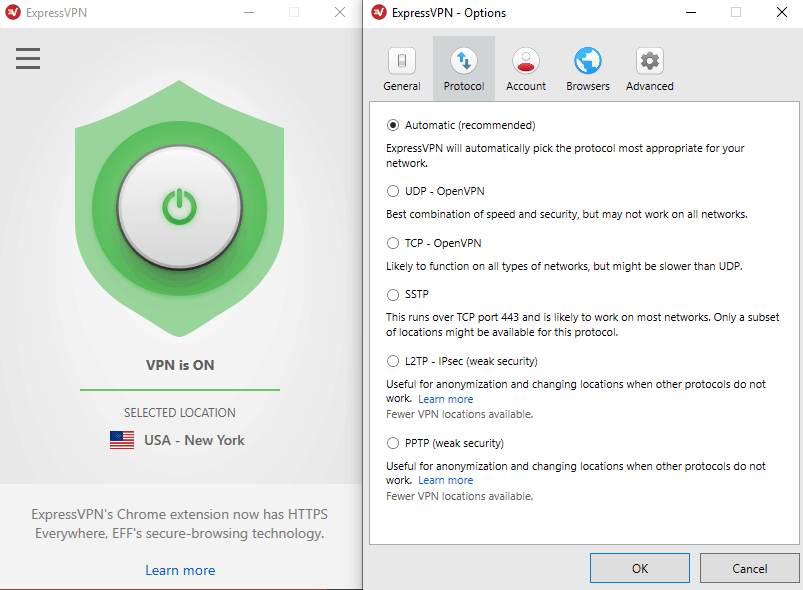The image size is (803, 590).
Task: Click OK to confirm protocol options
Action: click(640, 568)
